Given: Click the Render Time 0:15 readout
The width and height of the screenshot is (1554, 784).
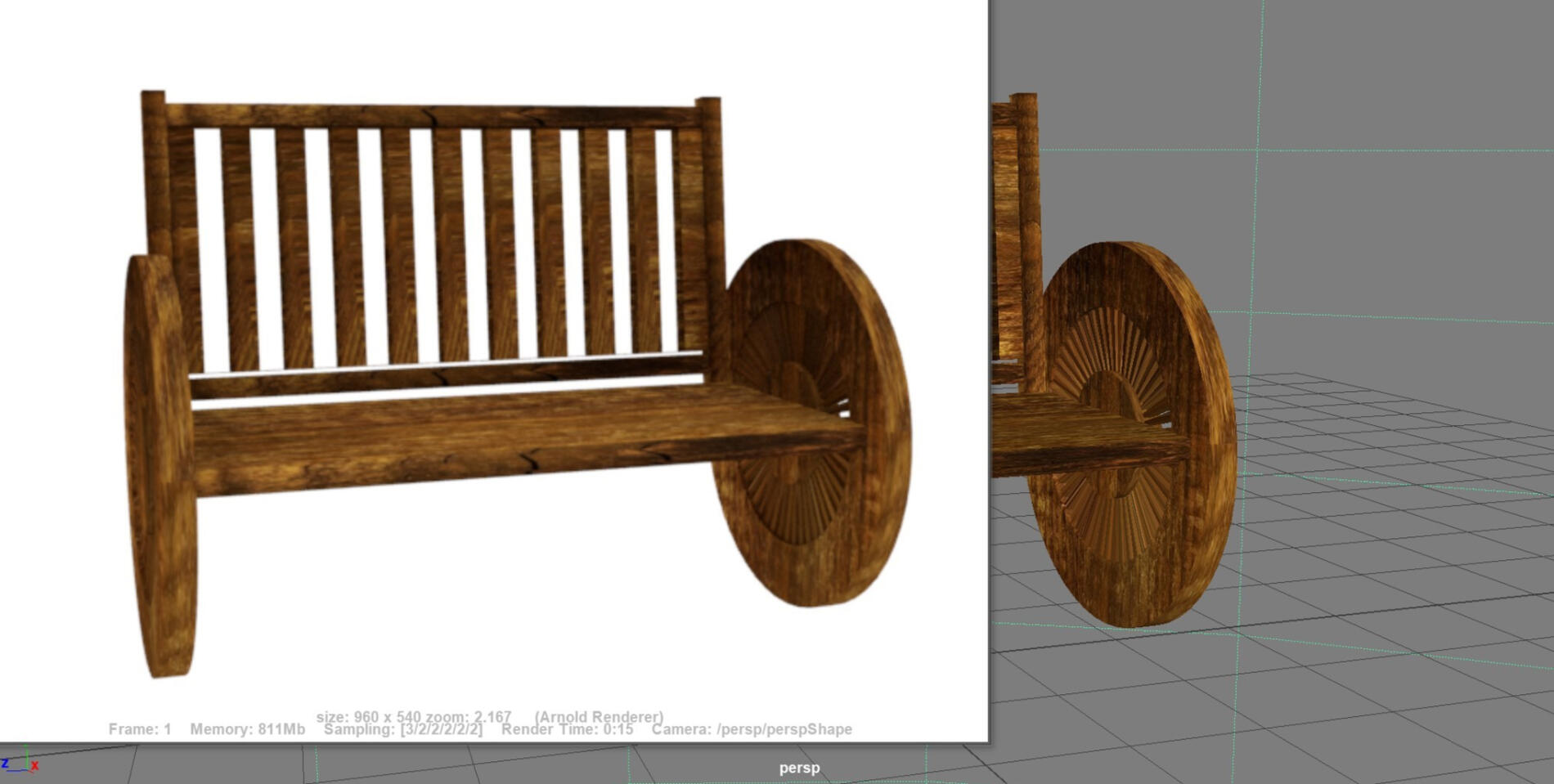Looking at the screenshot, I should (567, 729).
